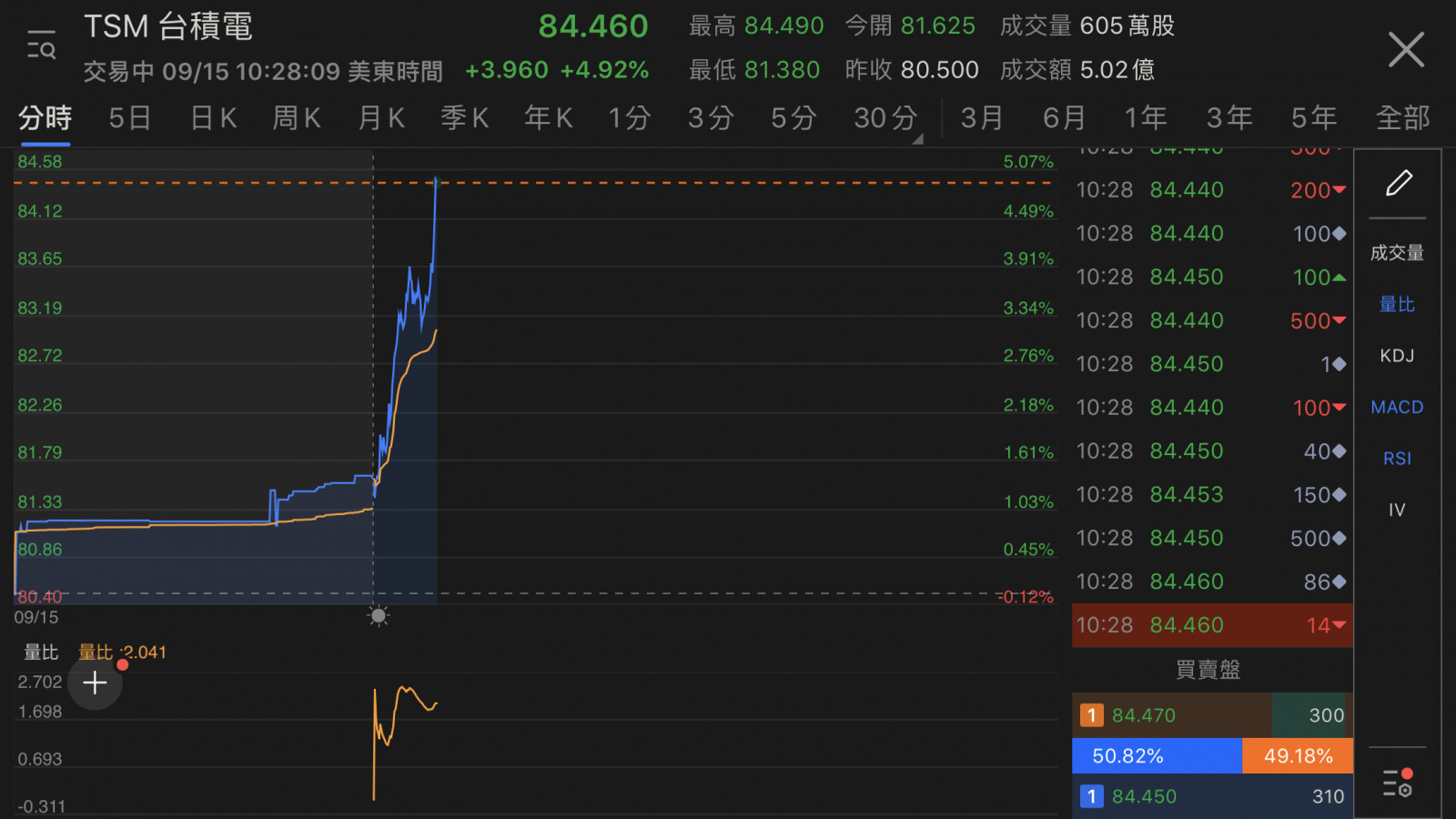Tap the 買賣盤 order book heading
1456x819 pixels.
(x=1208, y=670)
